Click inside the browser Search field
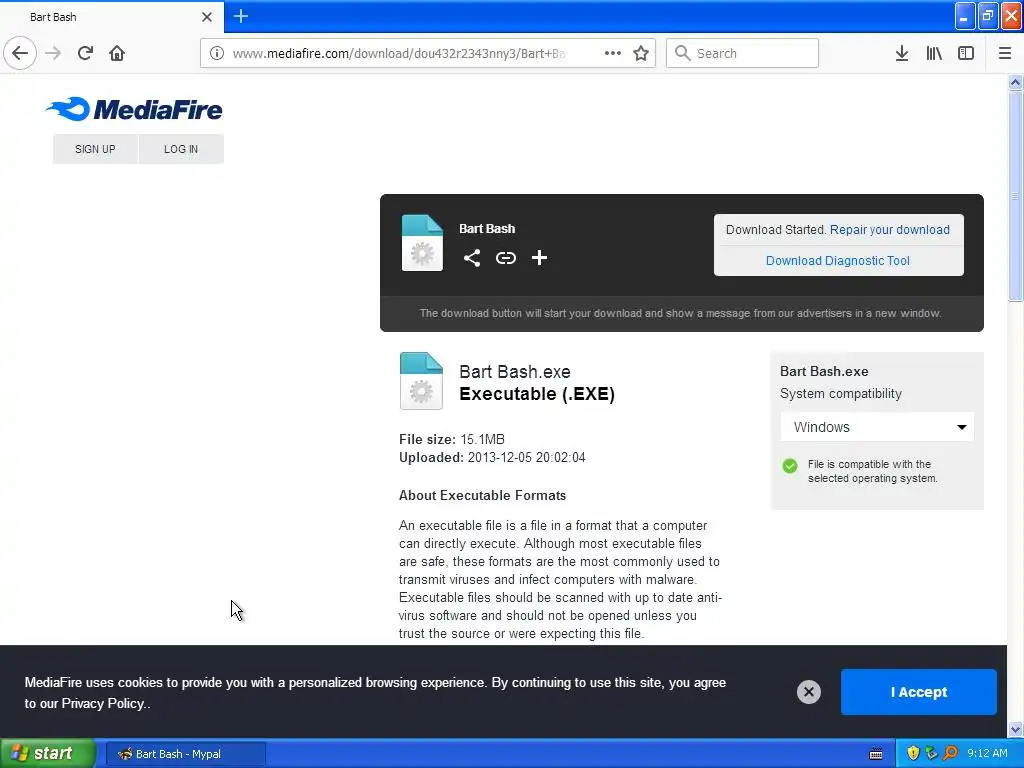Viewport: 1024px width, 768px height. click(x=742, y=53)
